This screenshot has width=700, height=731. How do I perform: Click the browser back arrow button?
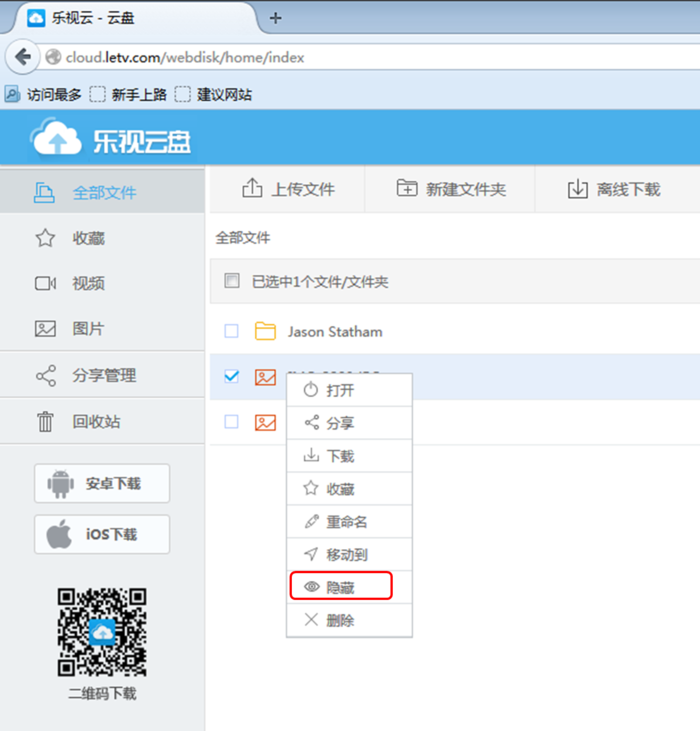[22, 57]
